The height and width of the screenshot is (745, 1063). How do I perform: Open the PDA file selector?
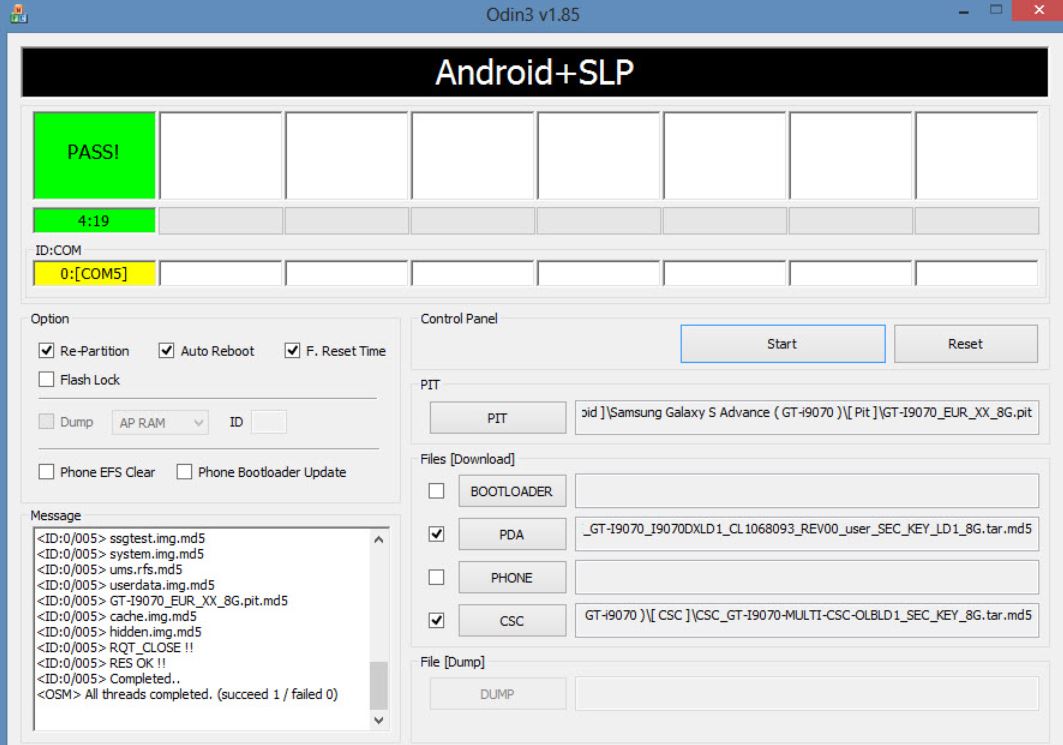[x=512, y=534]
